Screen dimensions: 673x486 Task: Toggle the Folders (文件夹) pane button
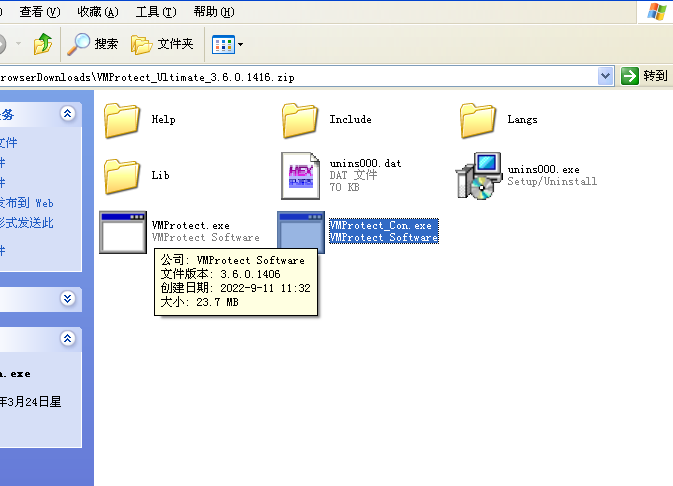coord(162,44)
